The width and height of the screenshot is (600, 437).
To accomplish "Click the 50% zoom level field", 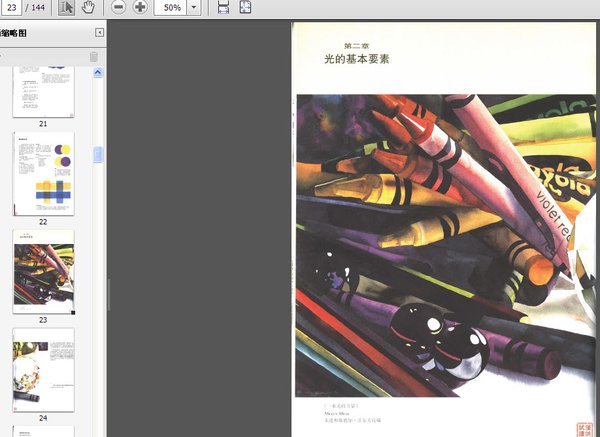I will (x=171, y=7).
